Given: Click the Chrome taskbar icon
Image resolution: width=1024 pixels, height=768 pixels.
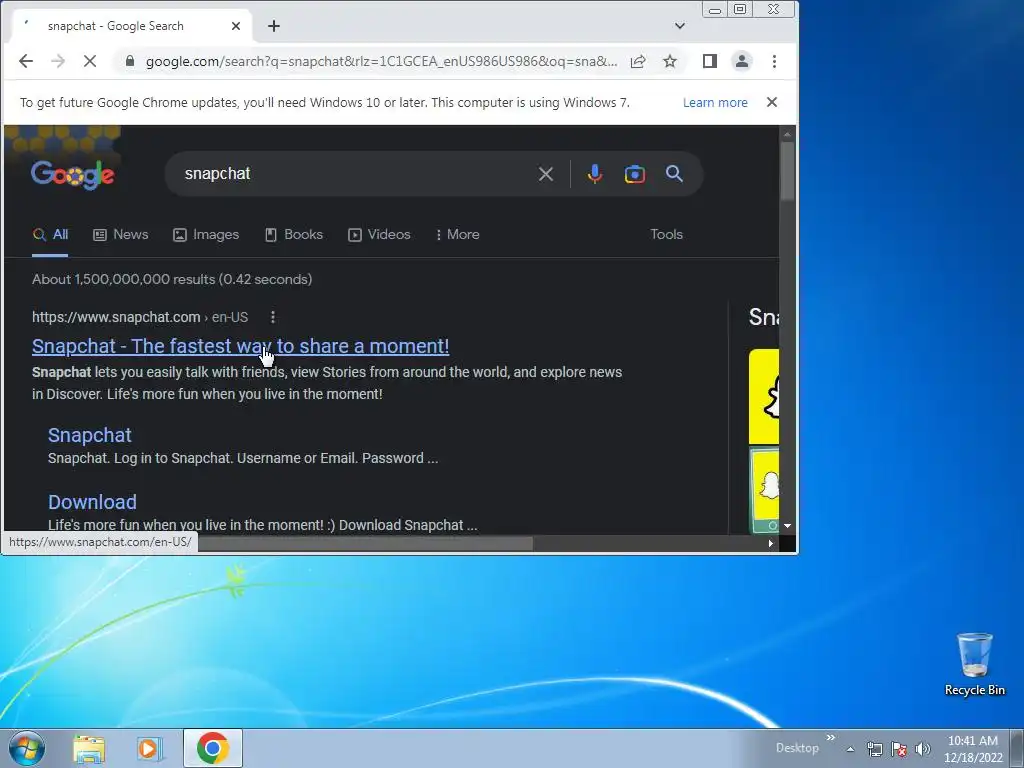Looking at the screenshot, I should pos(212,748).
